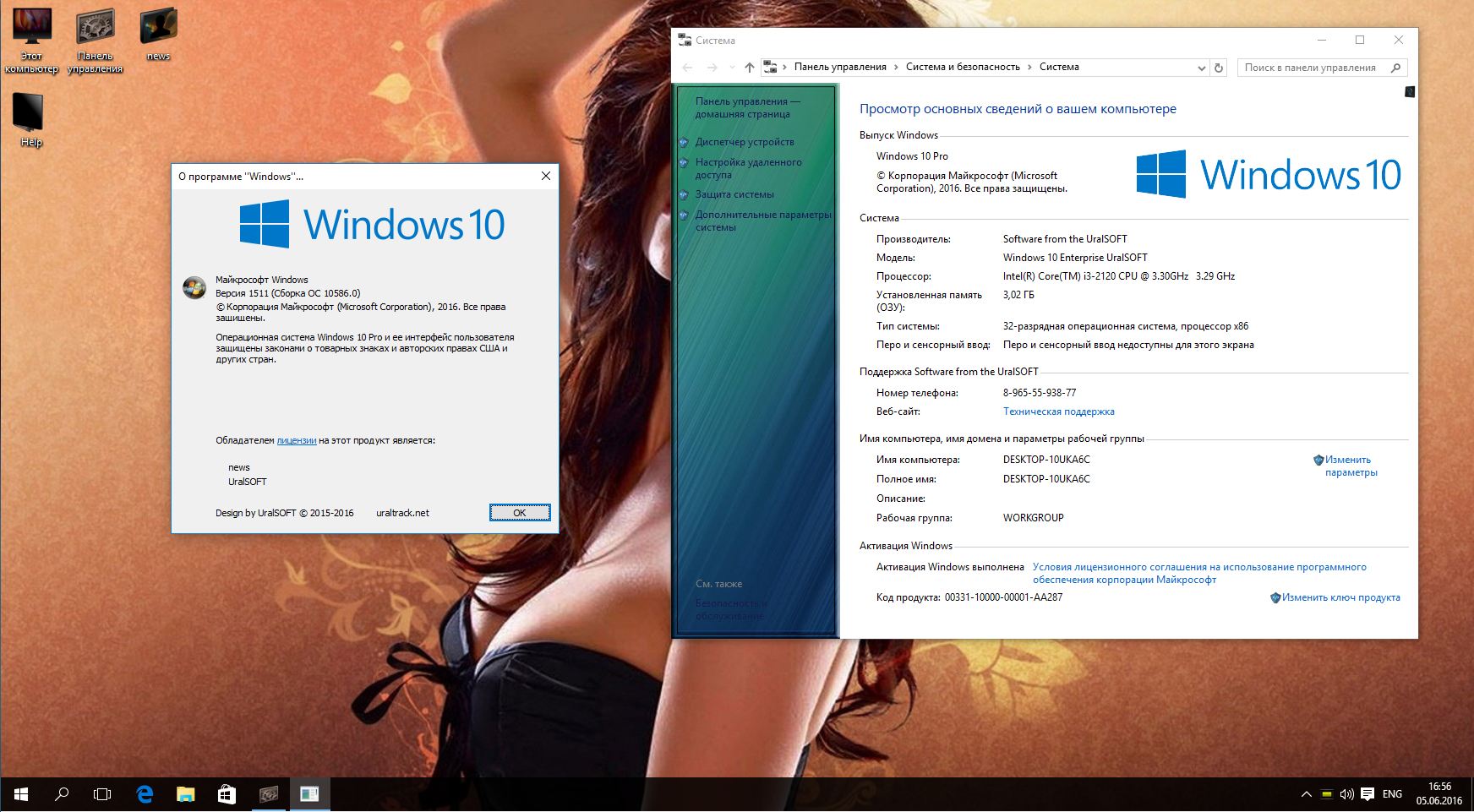Open 'Панель управления — домашняя страница' link
Viewport: 1474px width, 812px height.
[747, 107]
